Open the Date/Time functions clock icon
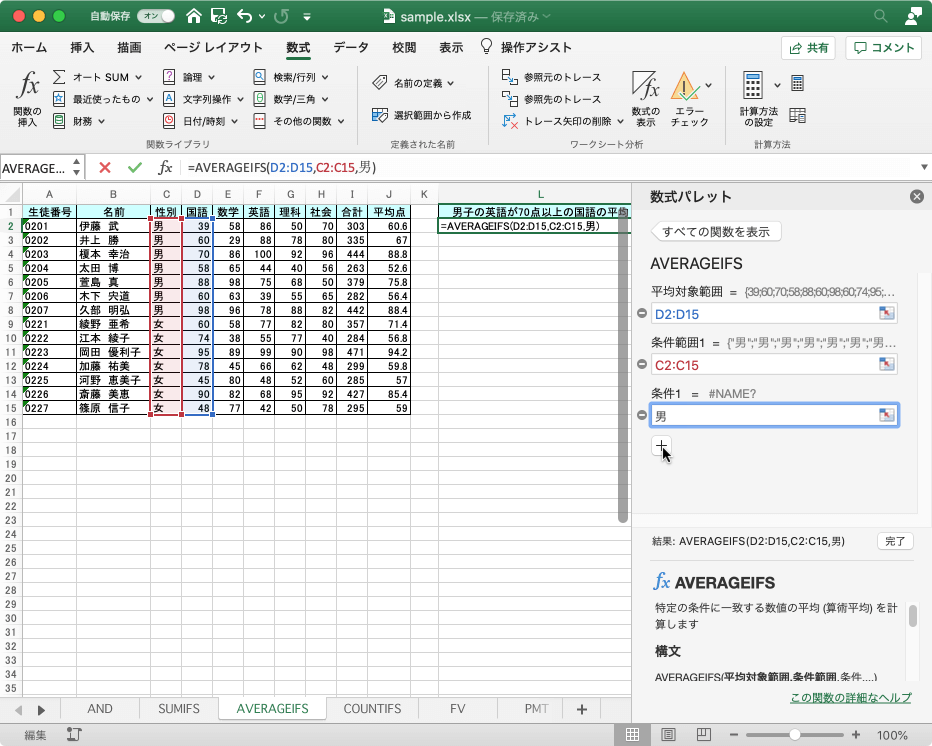 (x=169, y=121)
